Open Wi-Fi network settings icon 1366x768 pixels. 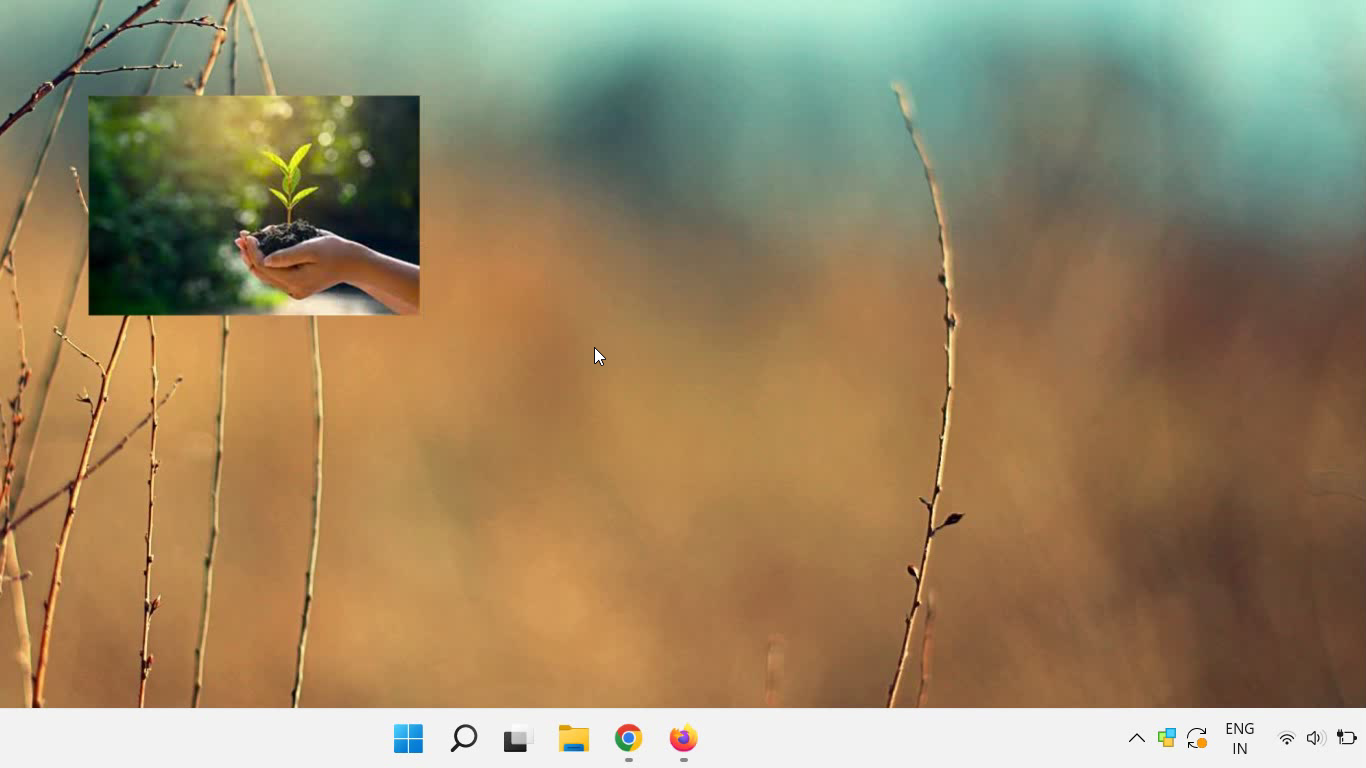pos(1287,739)
